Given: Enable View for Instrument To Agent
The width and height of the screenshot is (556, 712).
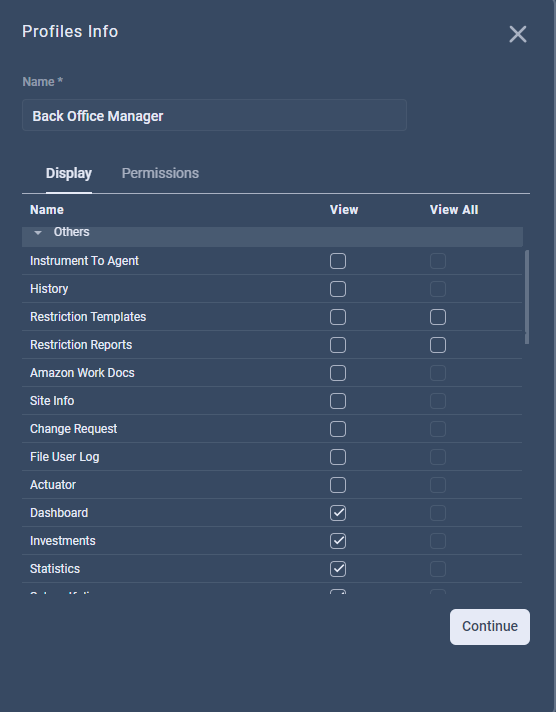Looking at the screenshot, I should pyautogui.click(x=338, y=261).
